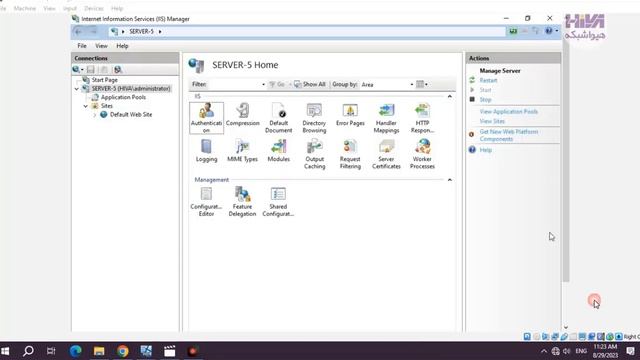The image size is (640, 360).
Task: Open the Configuration Editor
Action: click(x=206, y=202)
